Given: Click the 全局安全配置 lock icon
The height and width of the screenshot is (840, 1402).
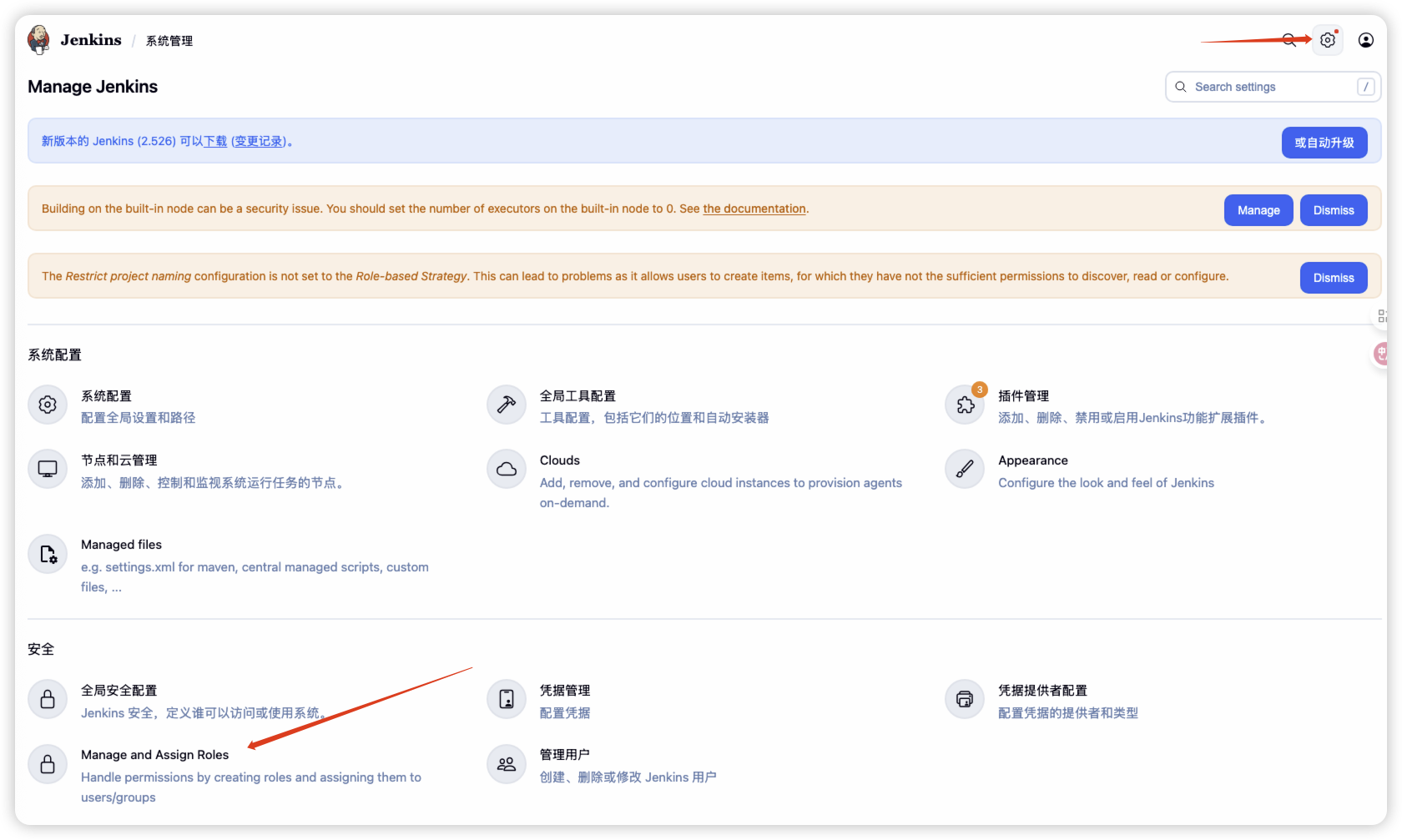Looking at the screenshot, I should [48, 699].
